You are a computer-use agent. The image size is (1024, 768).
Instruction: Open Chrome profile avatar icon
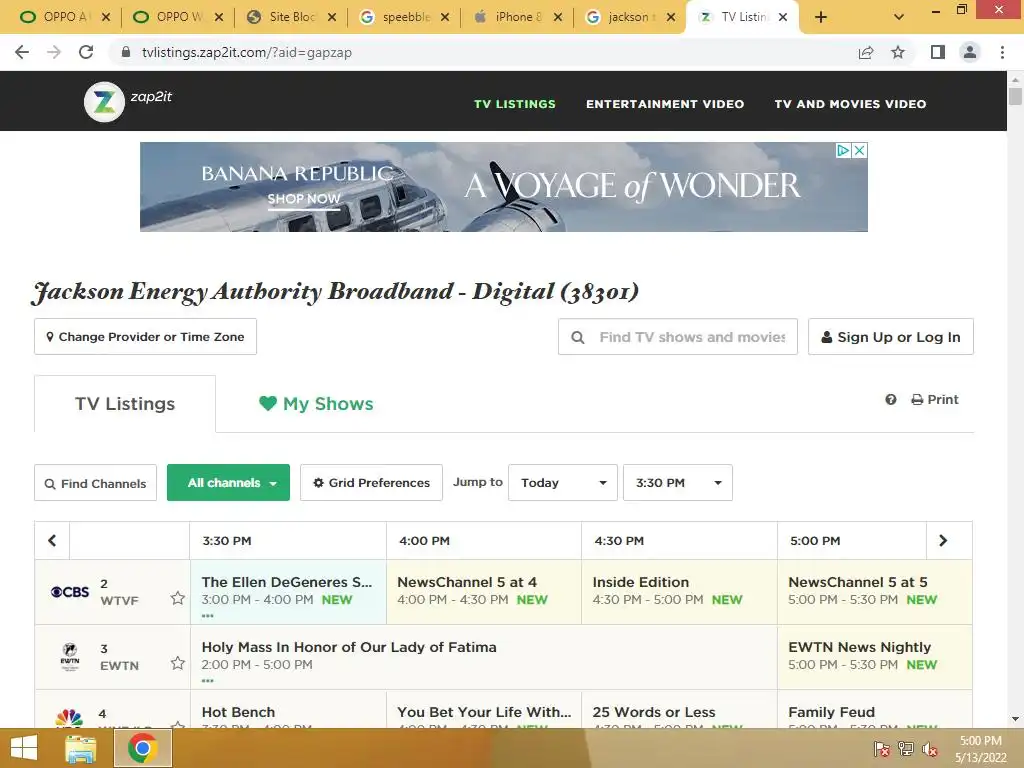[970, 52]
